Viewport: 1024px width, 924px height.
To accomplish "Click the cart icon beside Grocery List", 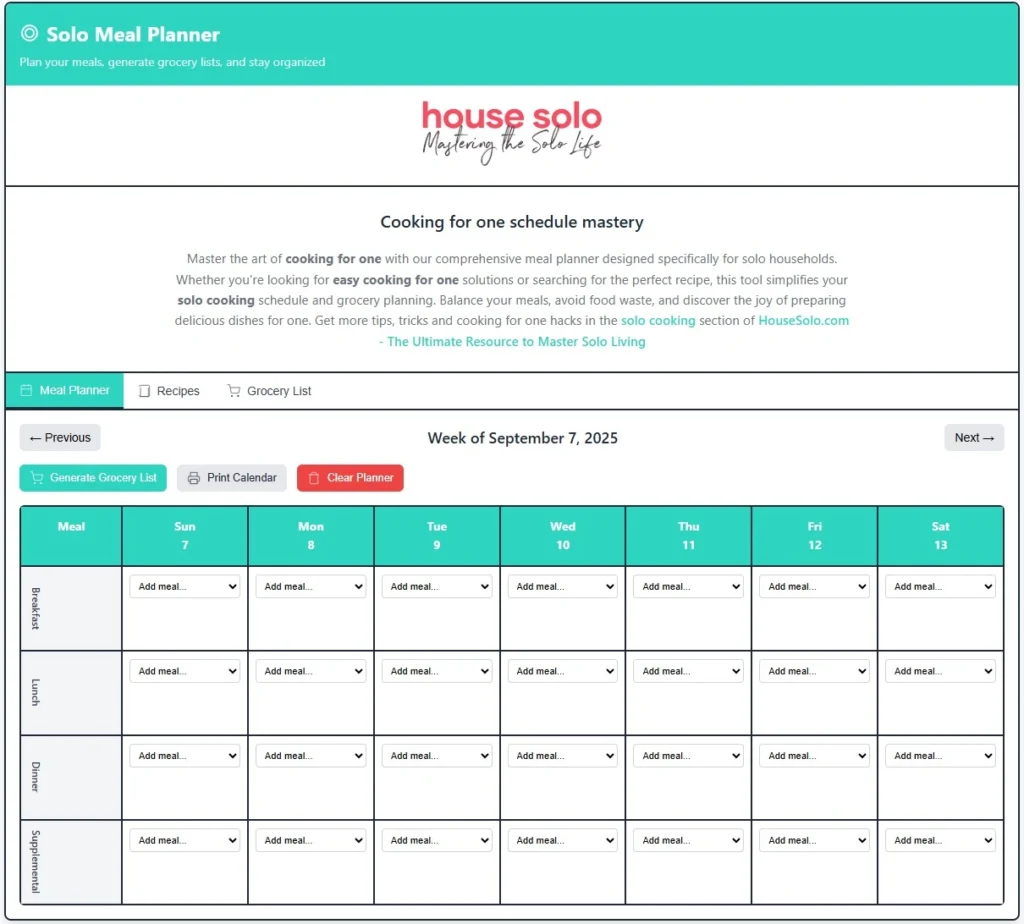I will click(234, 390).
